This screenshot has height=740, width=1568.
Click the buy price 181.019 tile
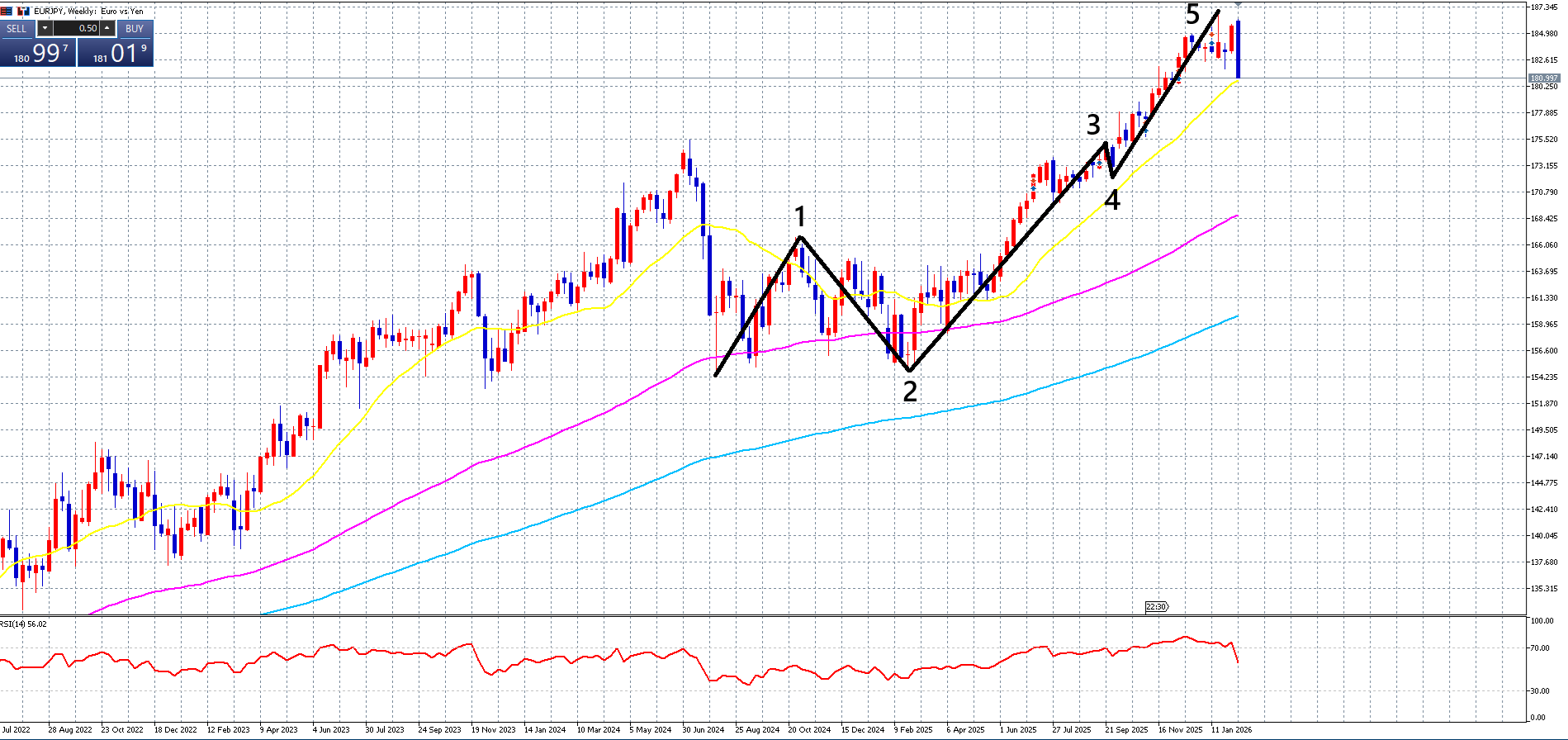click(116, 54)
